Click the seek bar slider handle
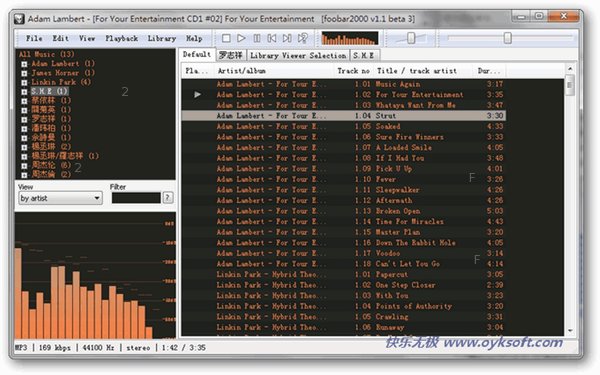600x375 pixels. pos(507,38)
